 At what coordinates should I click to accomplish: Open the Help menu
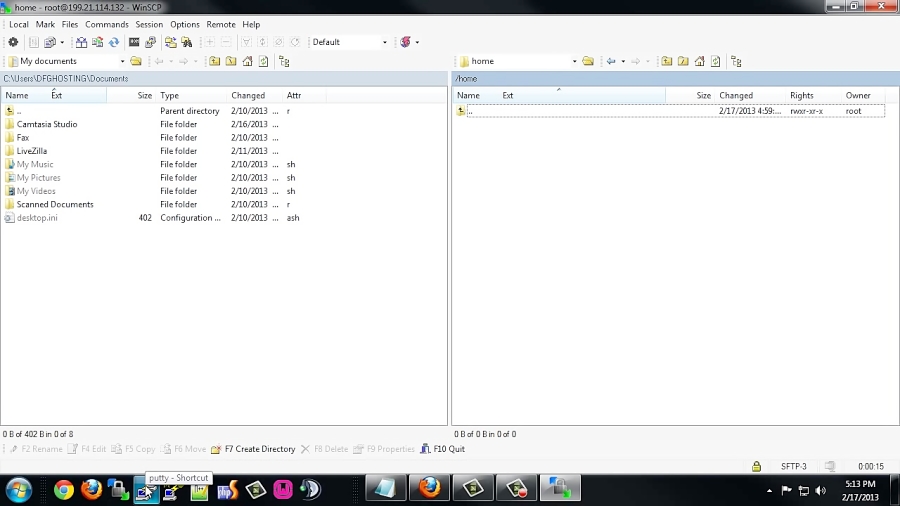[x=251, y=24]
